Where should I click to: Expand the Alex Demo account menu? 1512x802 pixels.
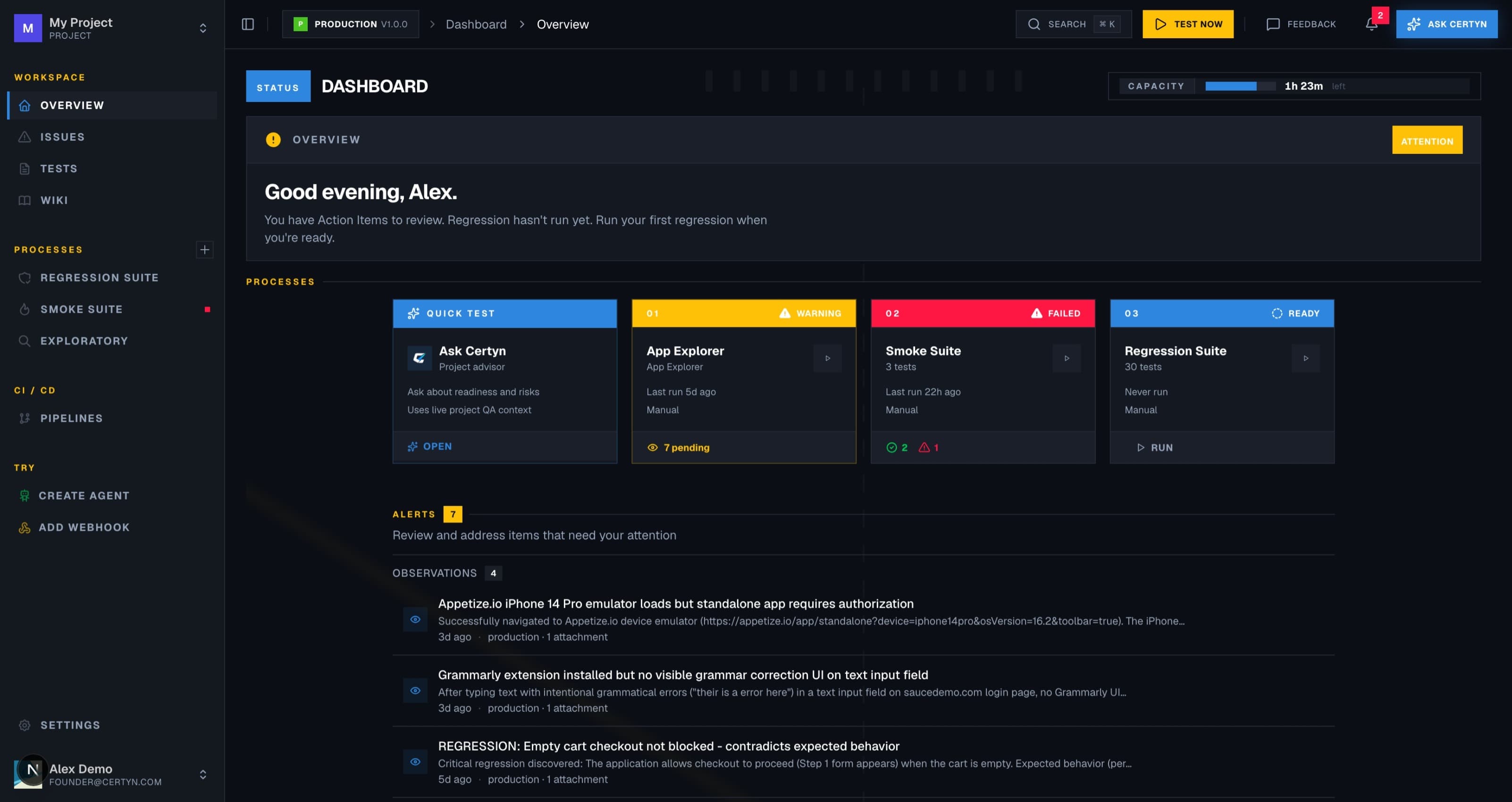point(202,774)
